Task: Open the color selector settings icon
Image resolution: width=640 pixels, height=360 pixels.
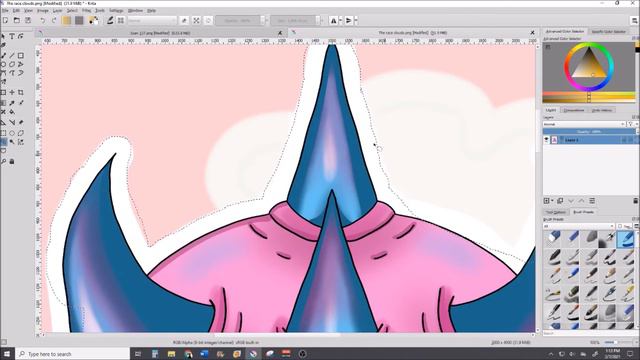Action: (x=548, y=47)
